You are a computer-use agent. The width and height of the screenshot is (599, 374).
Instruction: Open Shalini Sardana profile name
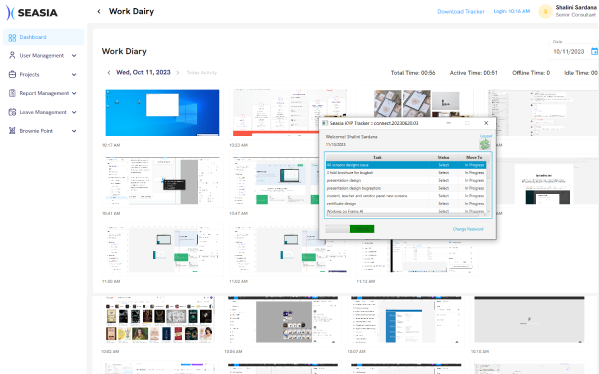(576, 8)
